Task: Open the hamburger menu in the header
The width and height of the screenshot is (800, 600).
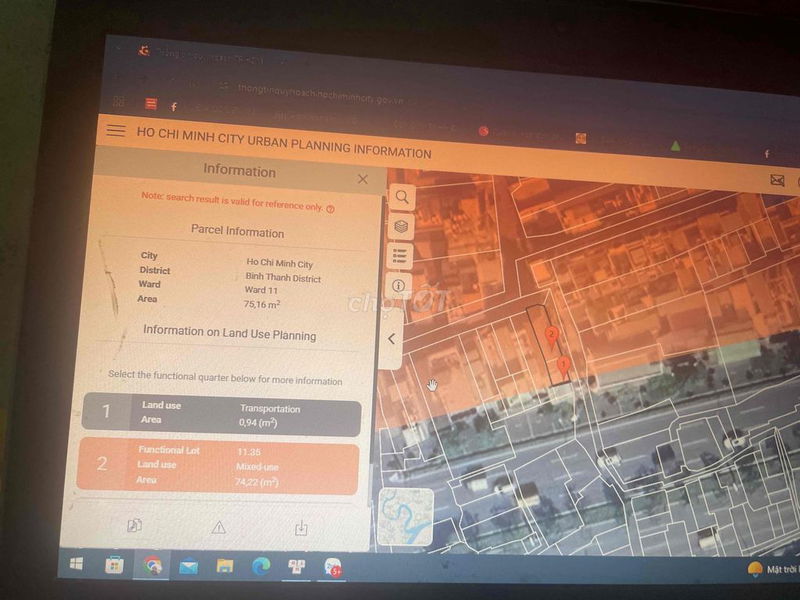Action: tap(116, 130)
